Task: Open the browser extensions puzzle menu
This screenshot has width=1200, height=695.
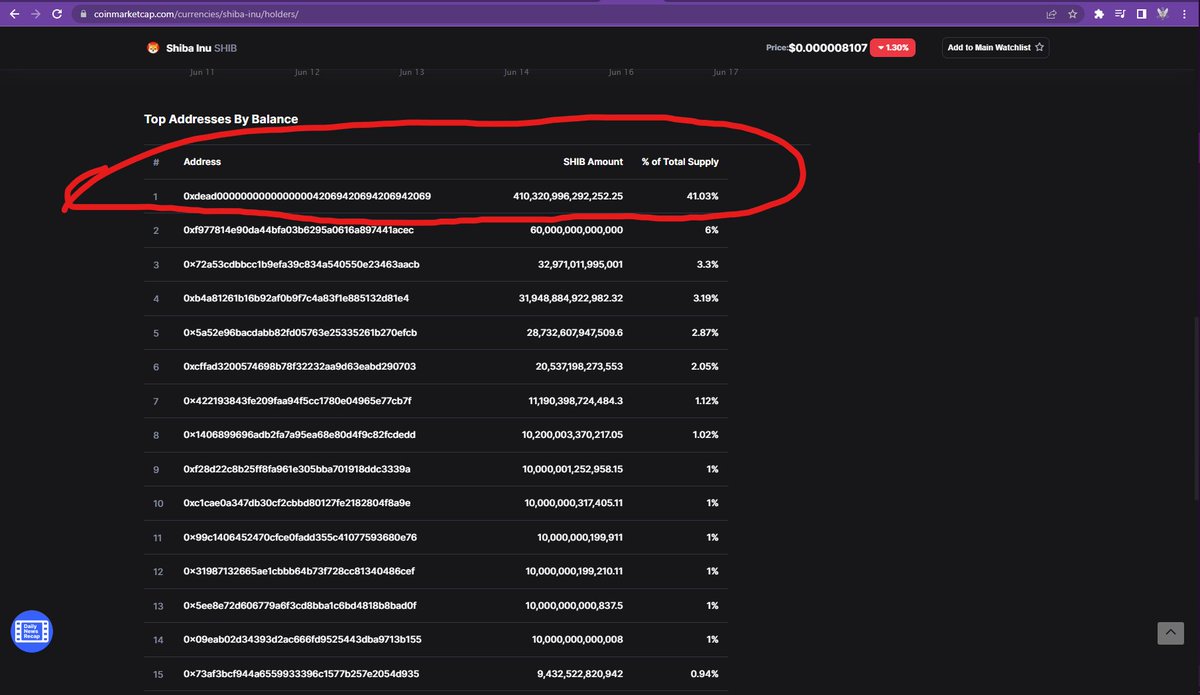Action: pyautogui.click(x=1100, y=14)
